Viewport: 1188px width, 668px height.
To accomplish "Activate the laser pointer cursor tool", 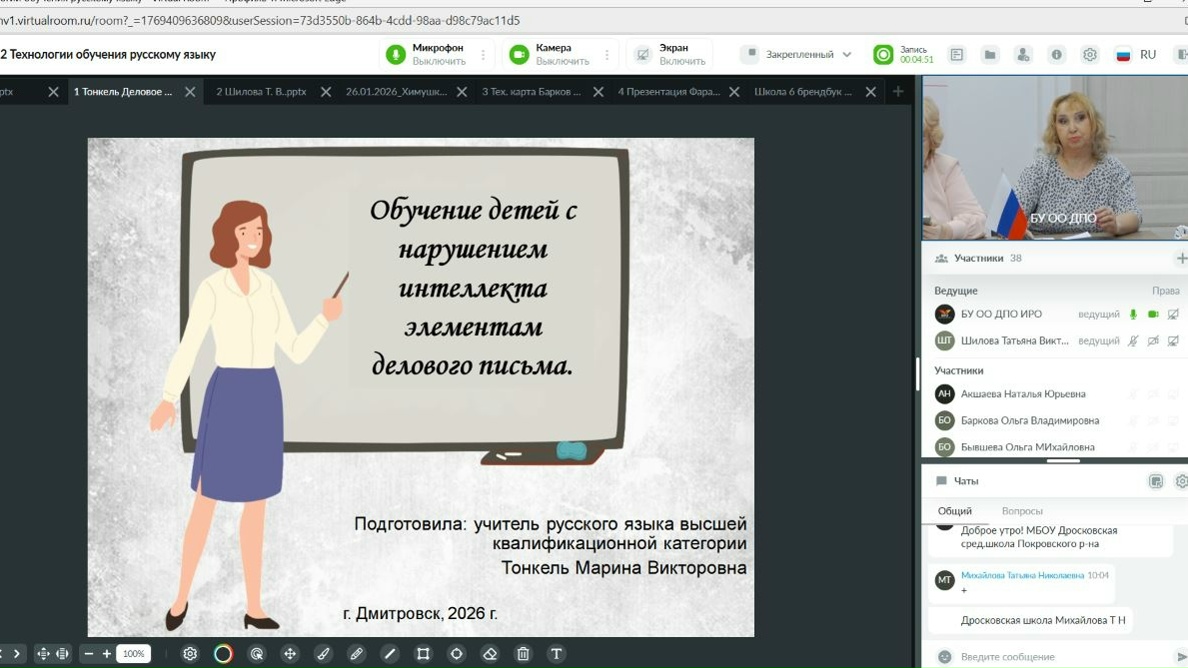I will coord(257,654).
